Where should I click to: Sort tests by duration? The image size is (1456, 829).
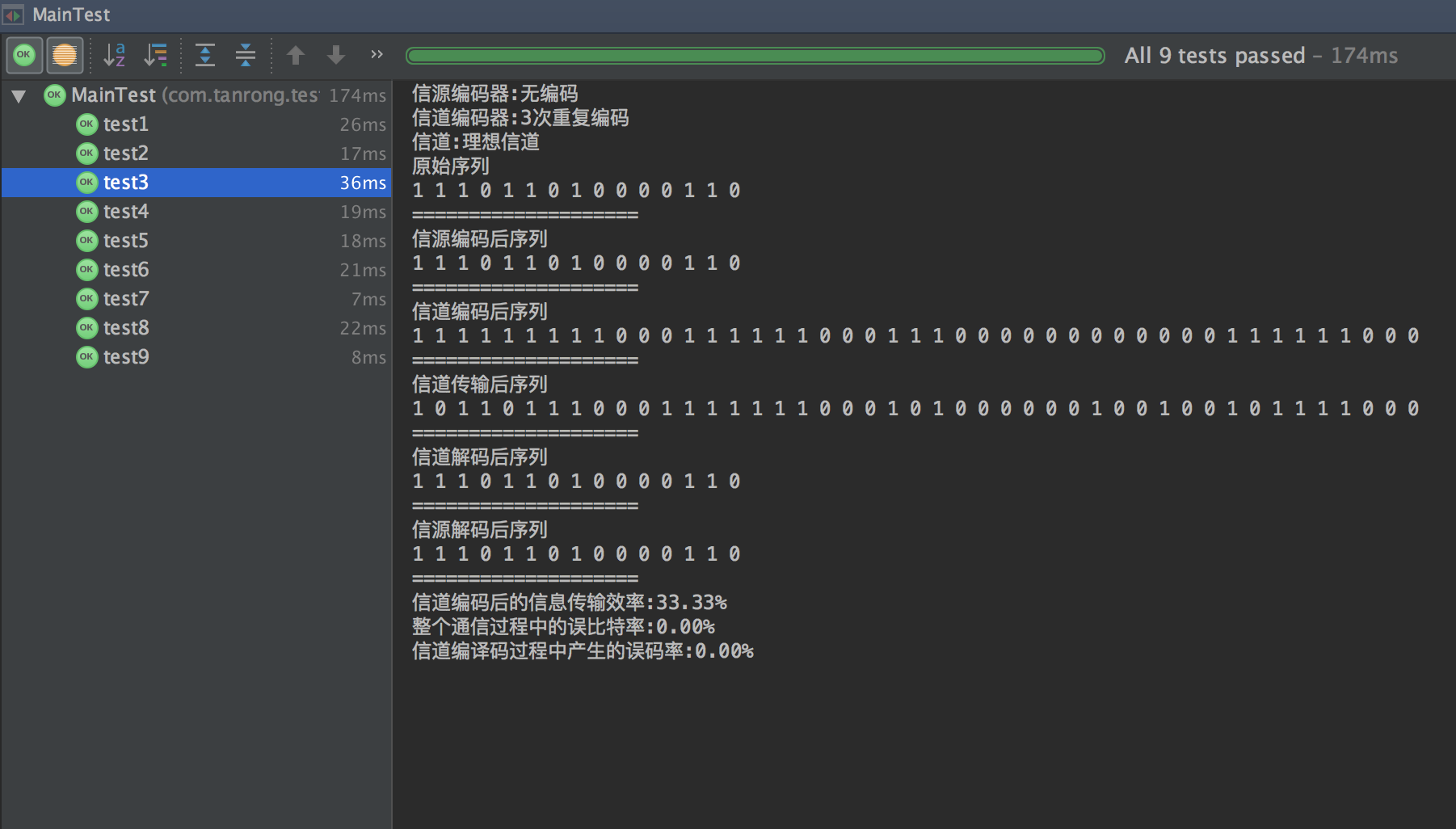[x=155, y=55]
